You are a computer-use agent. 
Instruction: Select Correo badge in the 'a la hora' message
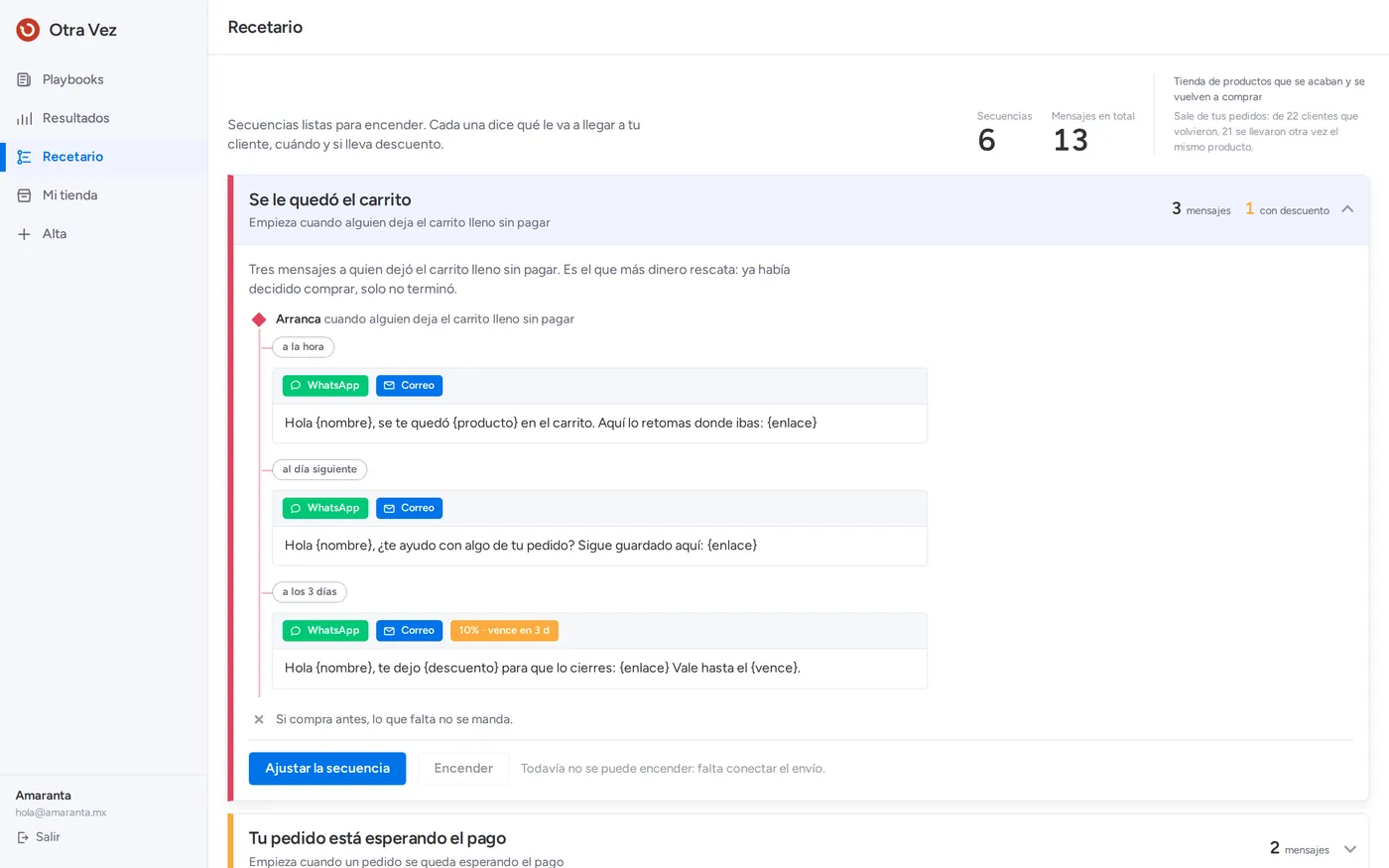coord(409,386)
